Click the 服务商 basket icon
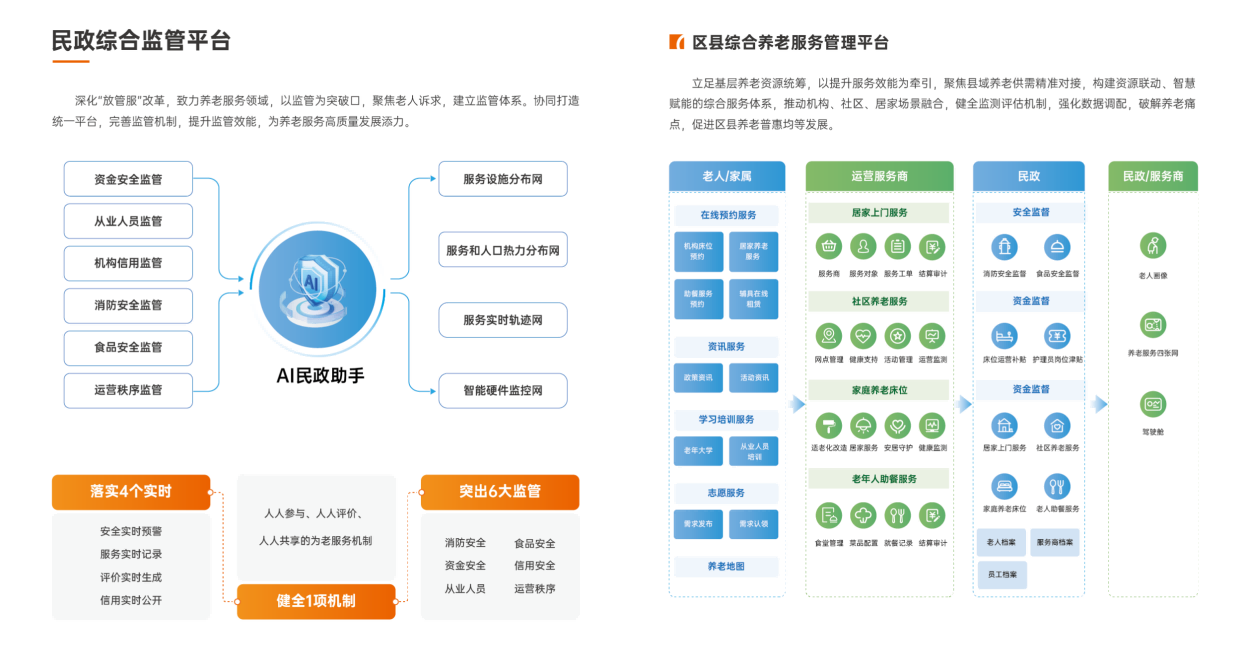1248x652 pixels. (x=828, y=247)
